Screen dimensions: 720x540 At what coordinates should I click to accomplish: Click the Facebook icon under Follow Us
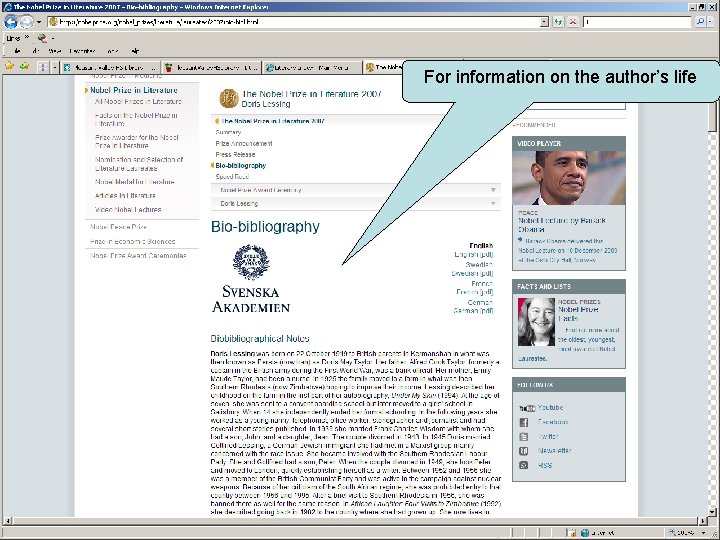point(523,422)
